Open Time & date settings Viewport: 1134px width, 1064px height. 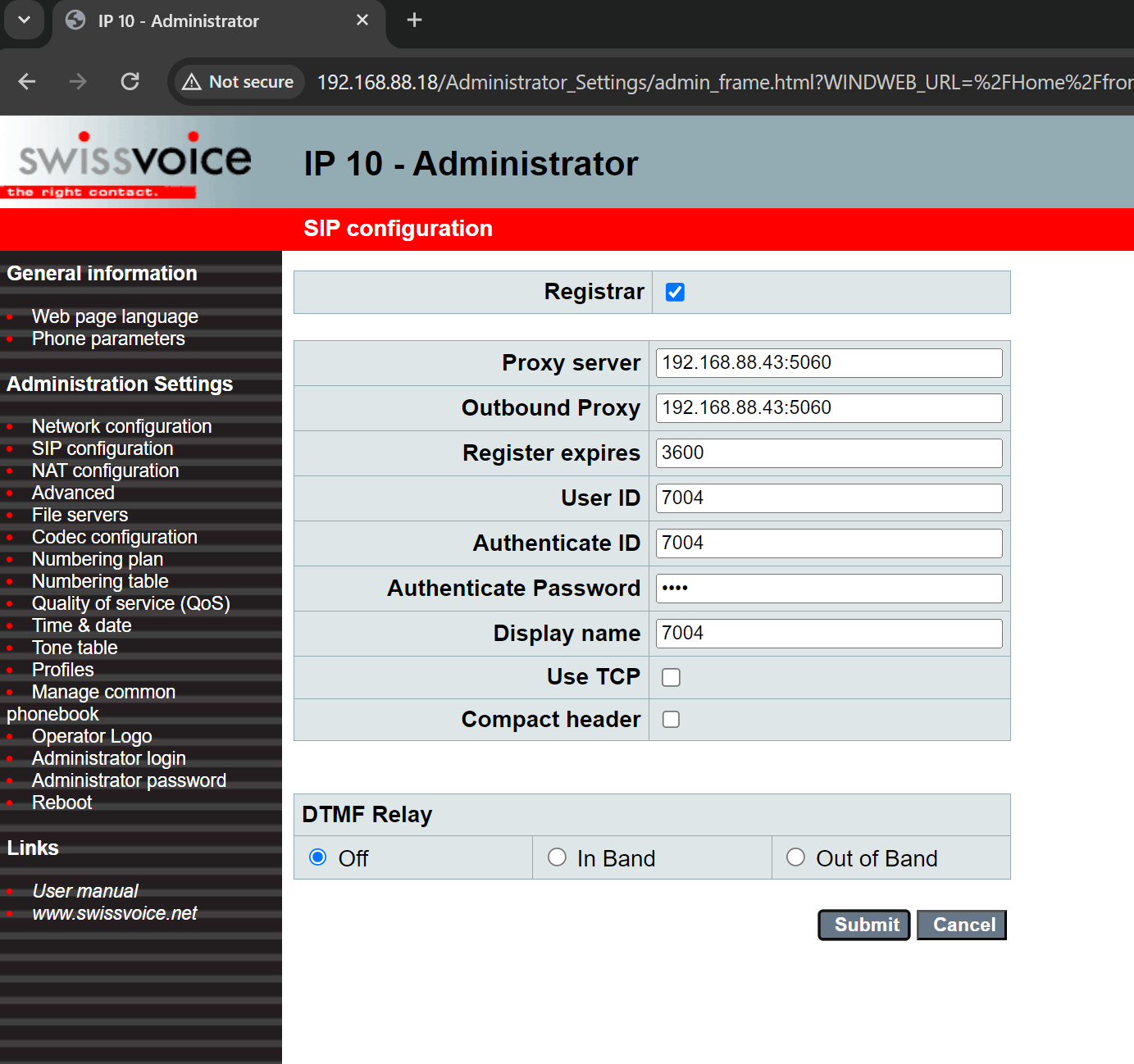pos(81,625)
